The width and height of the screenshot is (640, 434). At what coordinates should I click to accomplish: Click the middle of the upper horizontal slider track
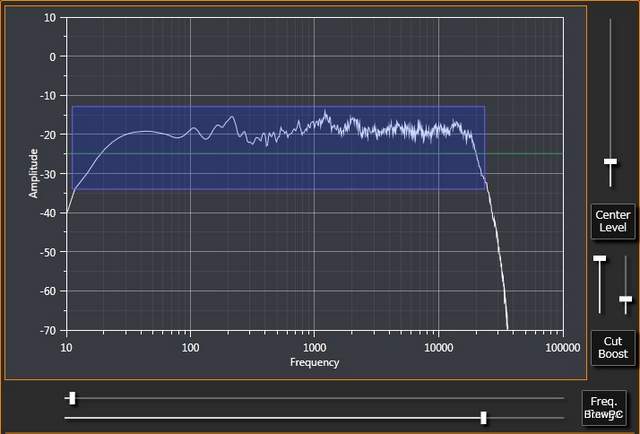click(x=314, y=398)
